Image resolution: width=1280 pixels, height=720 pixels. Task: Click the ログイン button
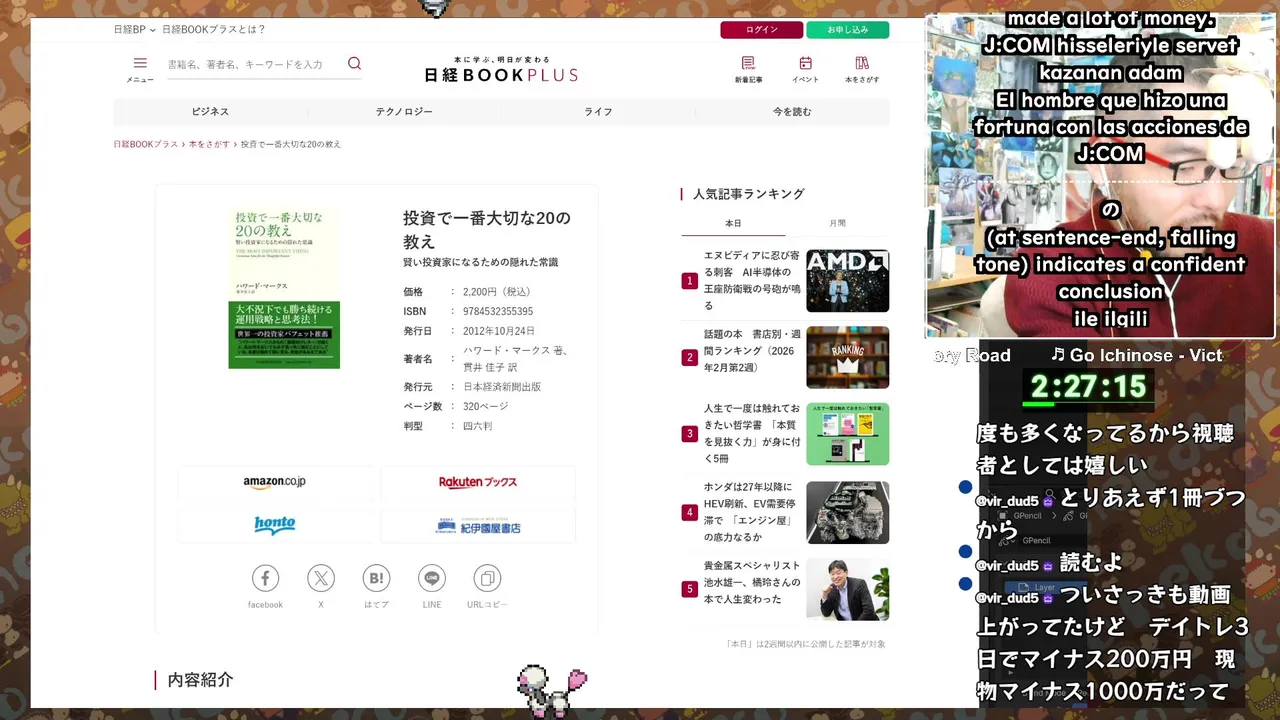click(762, 30)
